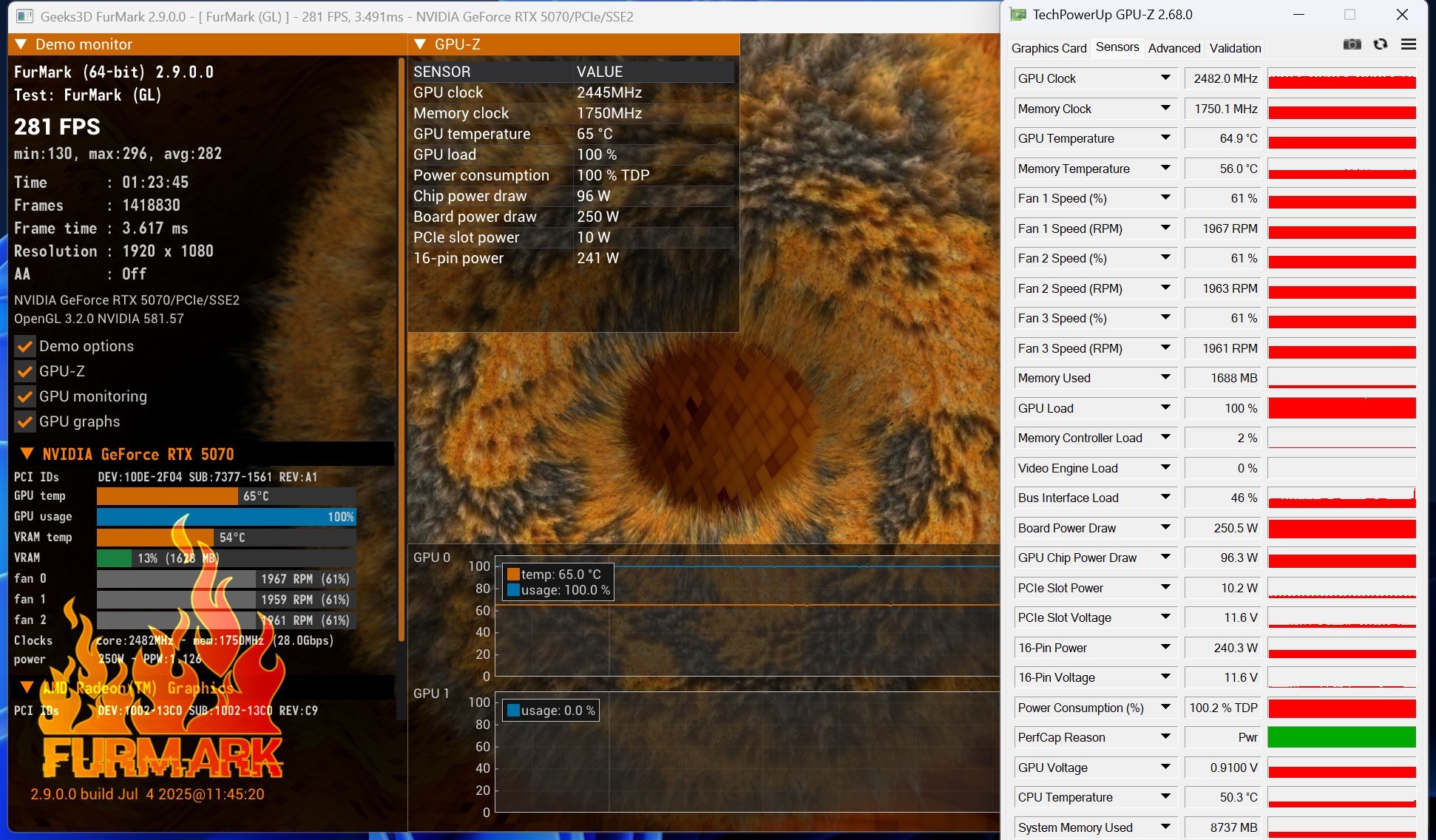
Task: Switch to the Graphics Card tab
Action: tap(1049, 48)
